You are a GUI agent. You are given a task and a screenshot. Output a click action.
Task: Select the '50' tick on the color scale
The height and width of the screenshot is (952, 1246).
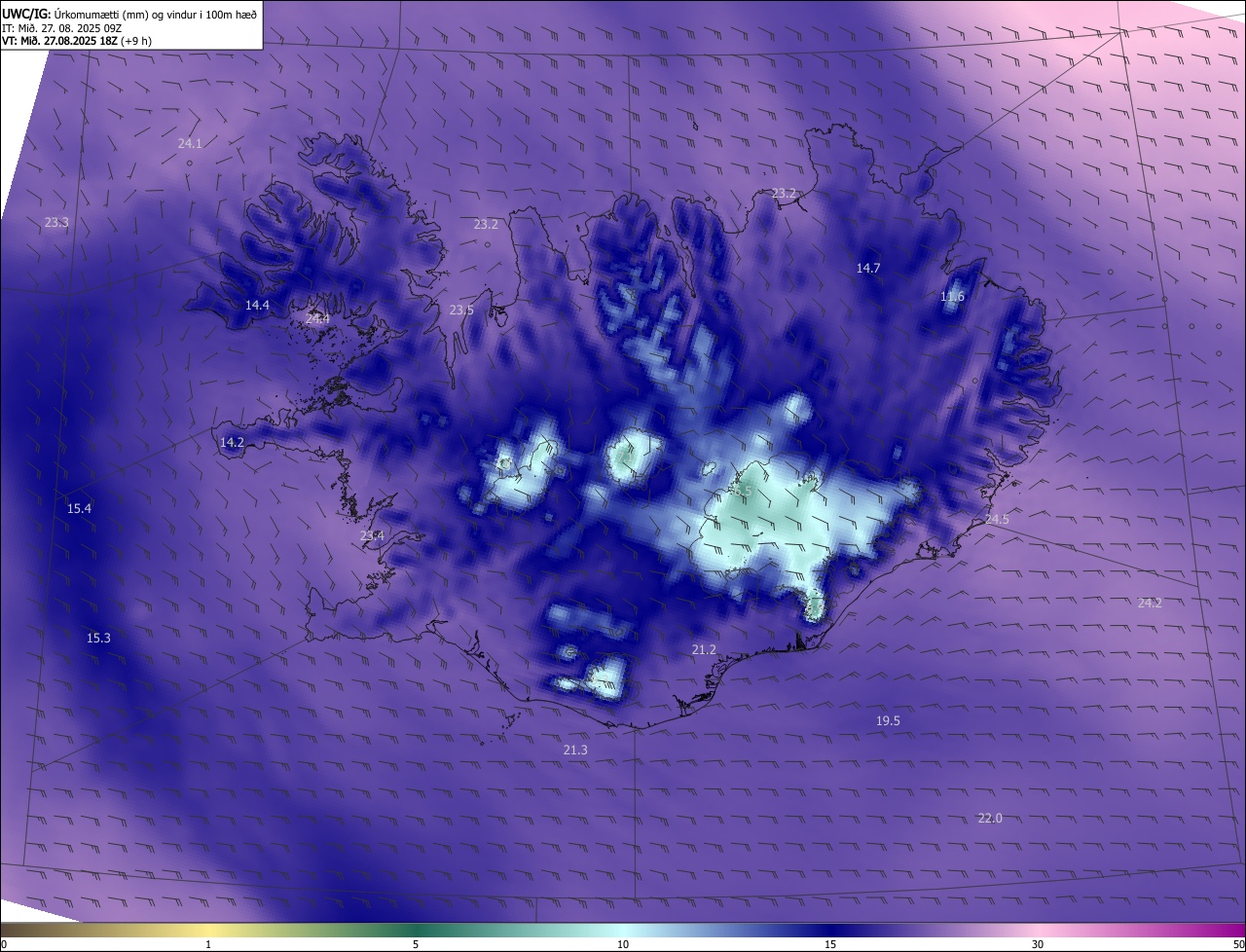(x=1238, y=944)
